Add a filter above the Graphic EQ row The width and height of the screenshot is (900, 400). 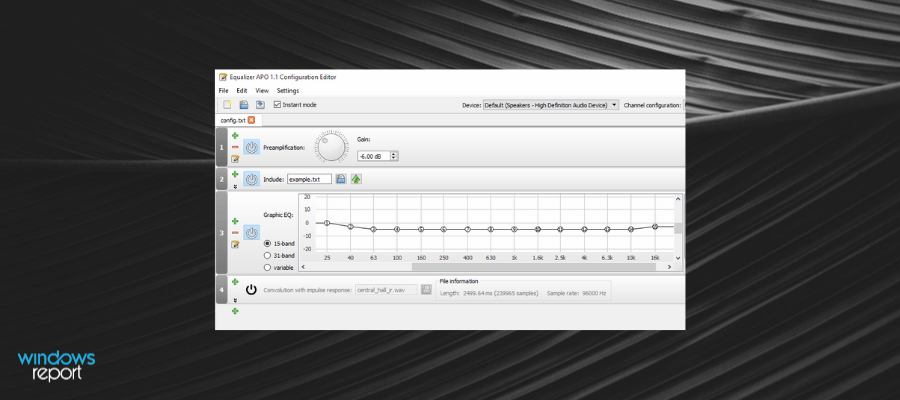pyautogui.click(x=235, y=221)
